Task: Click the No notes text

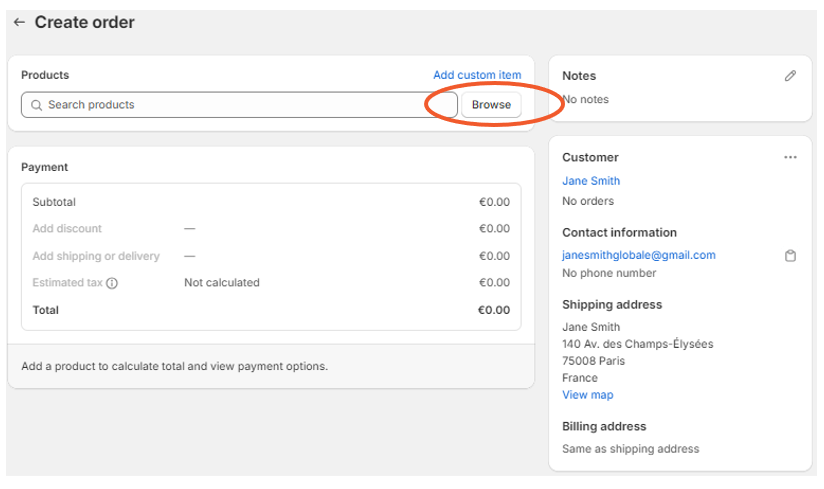Action: [586, 100]
